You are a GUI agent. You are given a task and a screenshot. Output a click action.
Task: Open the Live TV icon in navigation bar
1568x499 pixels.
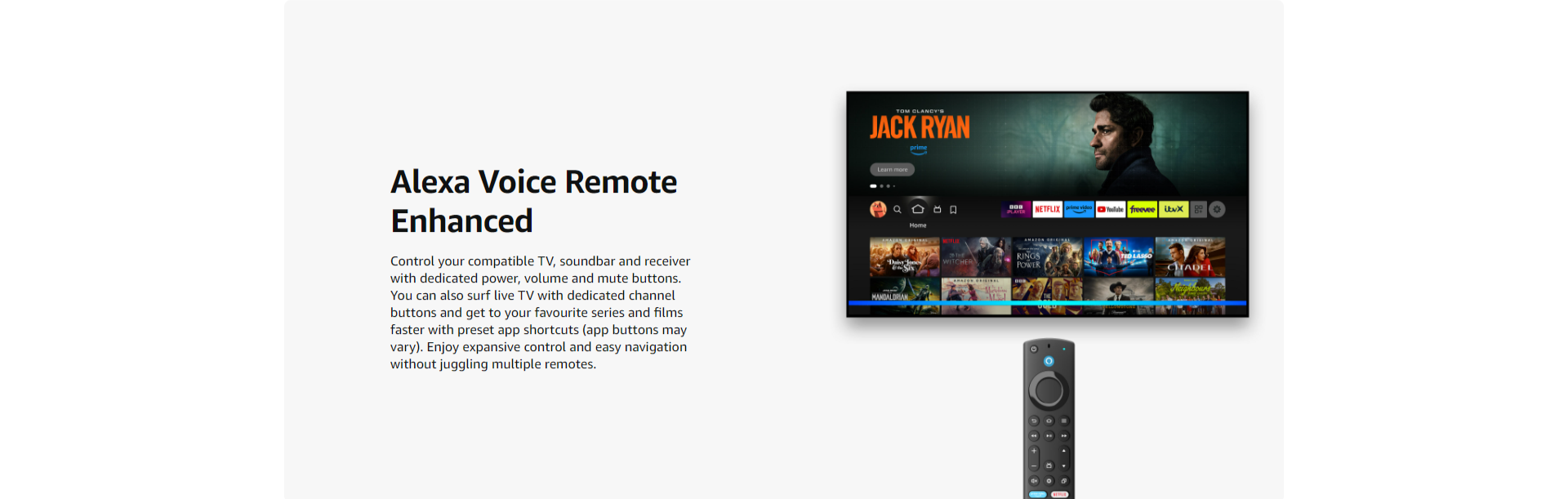[938, 210]
